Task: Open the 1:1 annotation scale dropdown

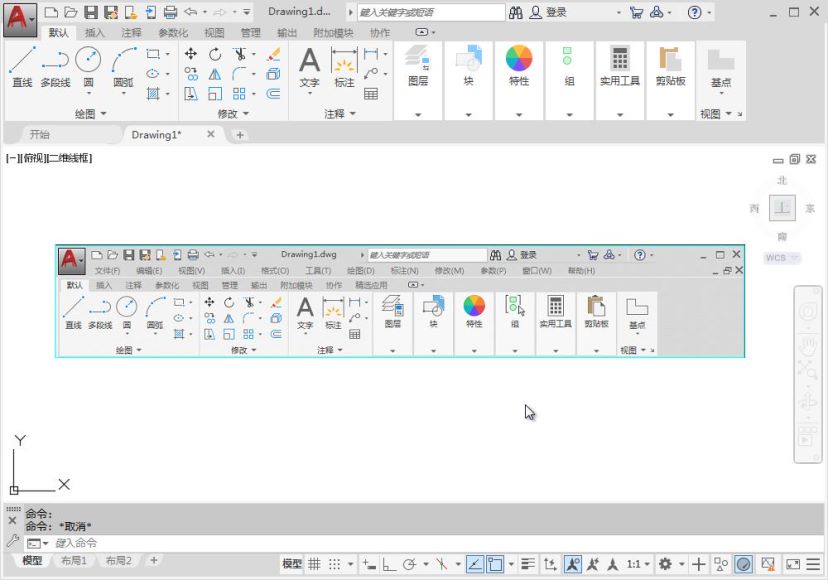Action: (x=638, y=564)
